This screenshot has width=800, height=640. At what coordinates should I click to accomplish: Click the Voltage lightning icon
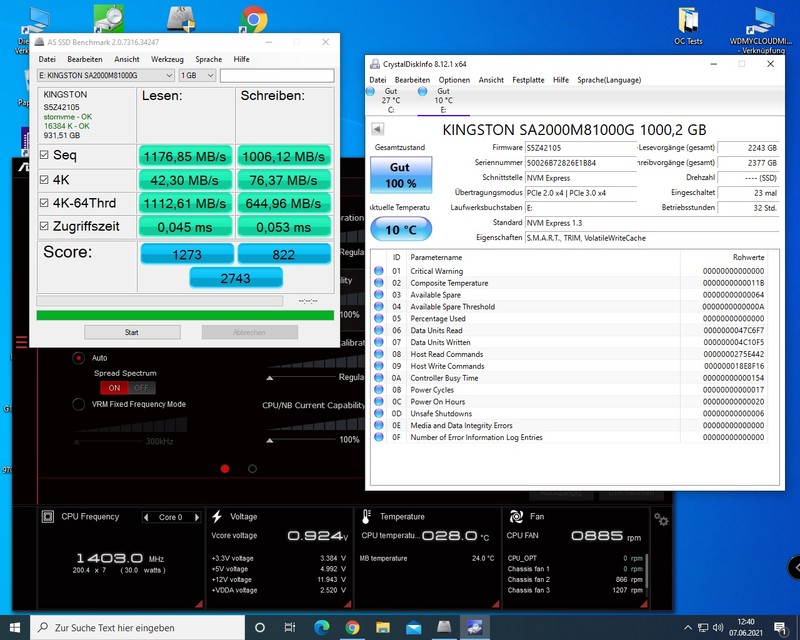[217, 516]
